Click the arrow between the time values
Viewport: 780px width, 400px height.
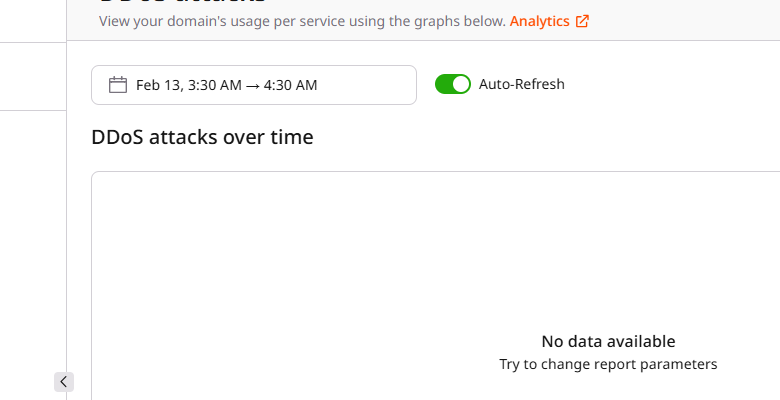tap(253, 85)
